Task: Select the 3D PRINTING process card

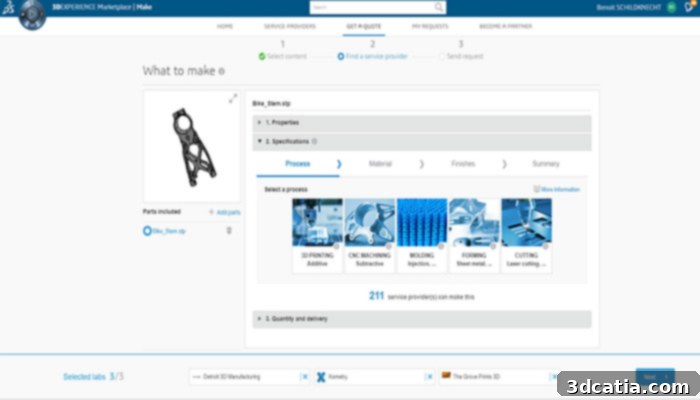Action: pos(317,235)
